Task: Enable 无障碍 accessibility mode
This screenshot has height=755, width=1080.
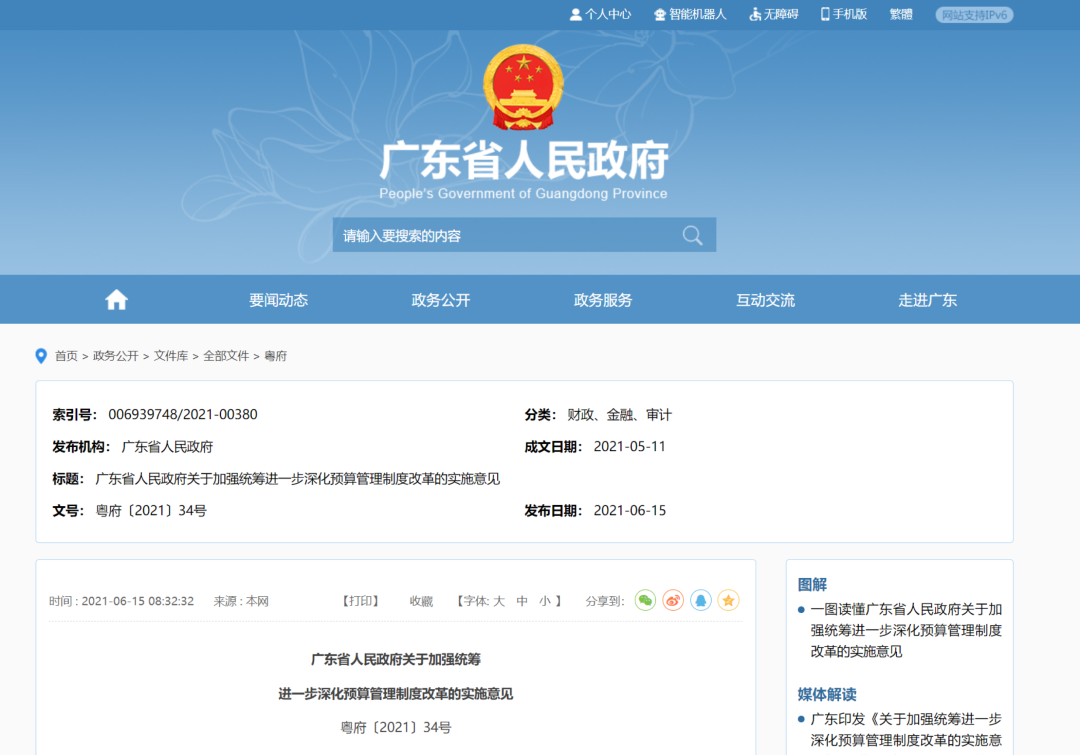Action: 773,14
